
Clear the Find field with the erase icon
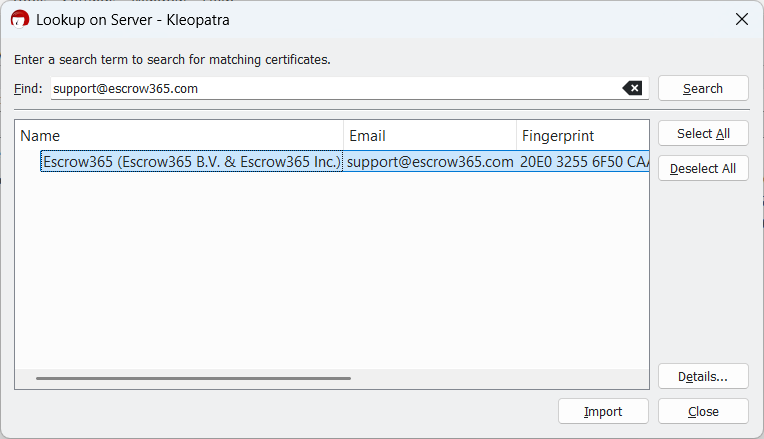632,88
